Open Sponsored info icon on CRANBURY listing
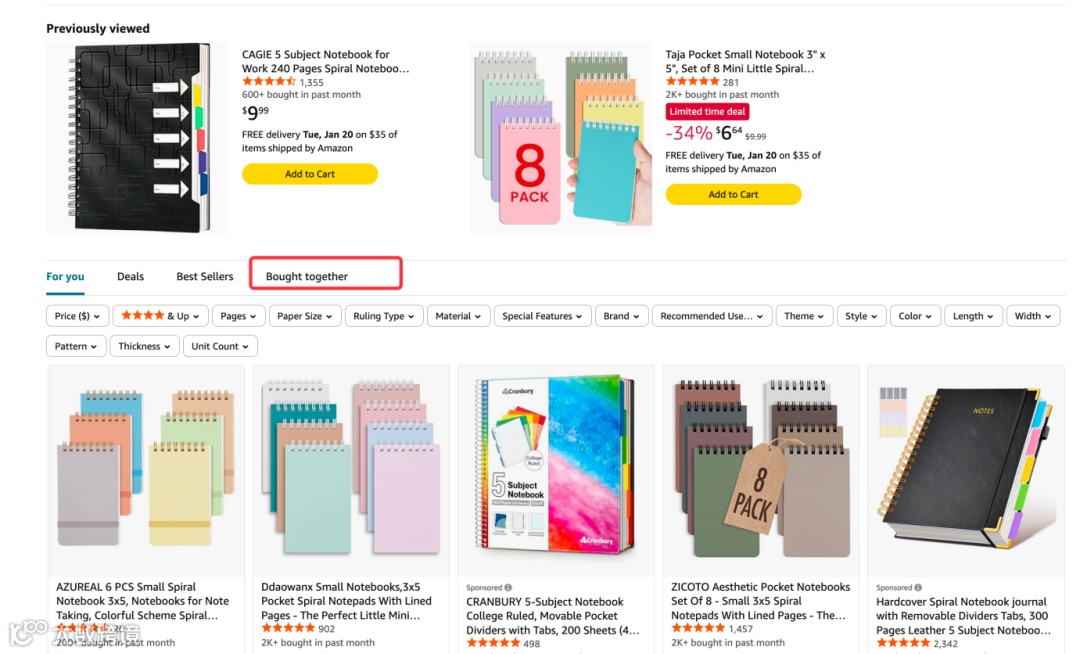Image resolution: width=1080 pixels, height=654 pixels. [x=508, y=588]
